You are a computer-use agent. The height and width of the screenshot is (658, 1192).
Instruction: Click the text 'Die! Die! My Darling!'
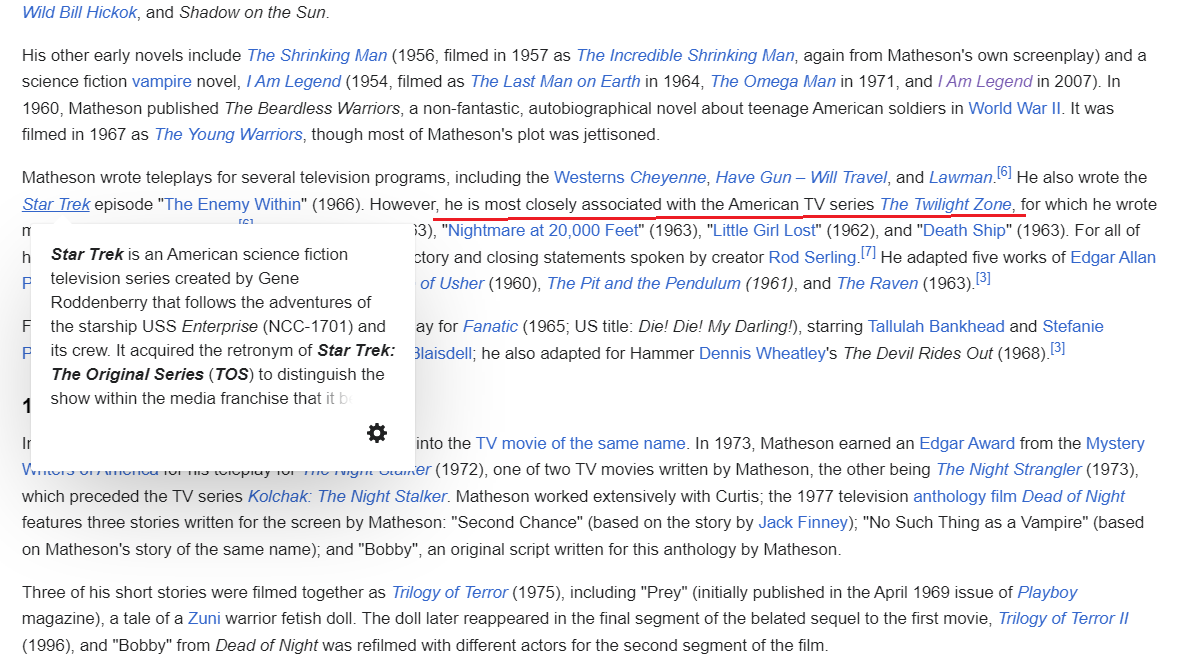(x=716, y=327)
